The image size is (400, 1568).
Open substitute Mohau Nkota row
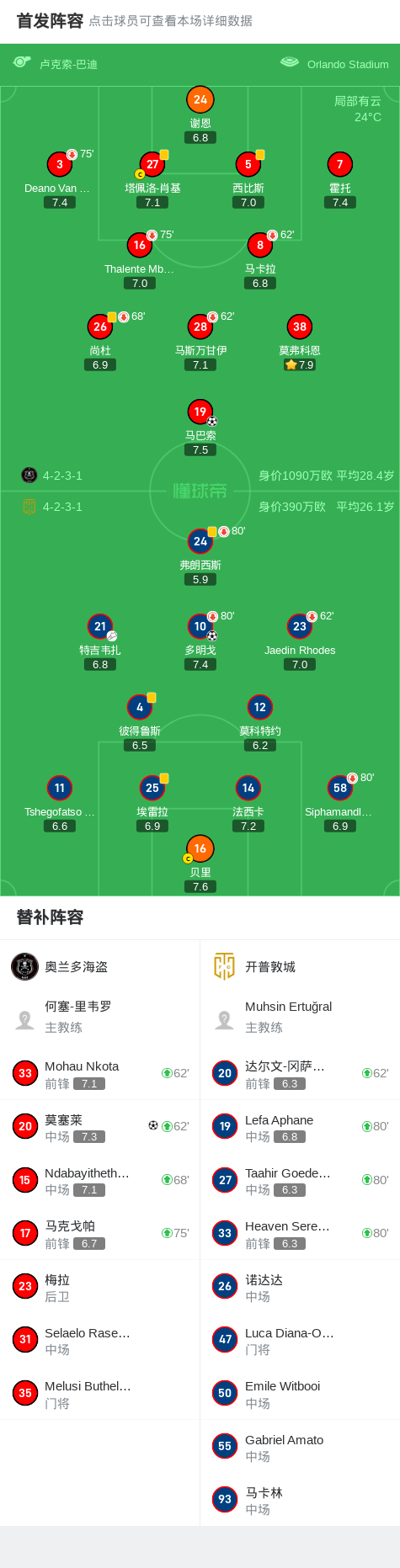tap(99, 1073)
